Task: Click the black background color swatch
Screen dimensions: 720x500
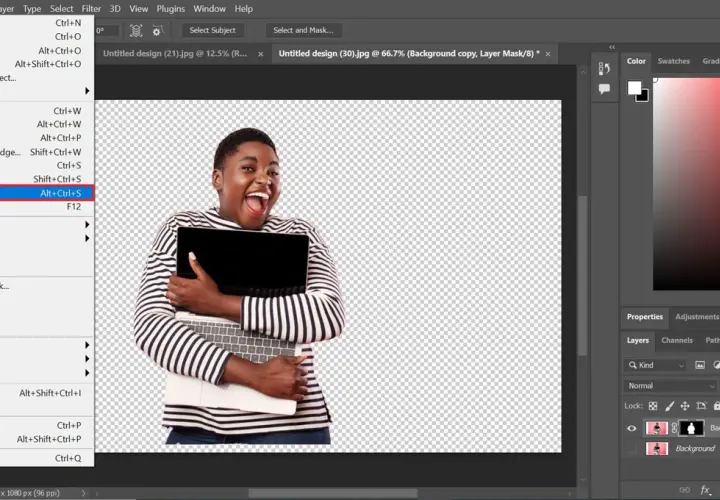Action: coord(644,97)
